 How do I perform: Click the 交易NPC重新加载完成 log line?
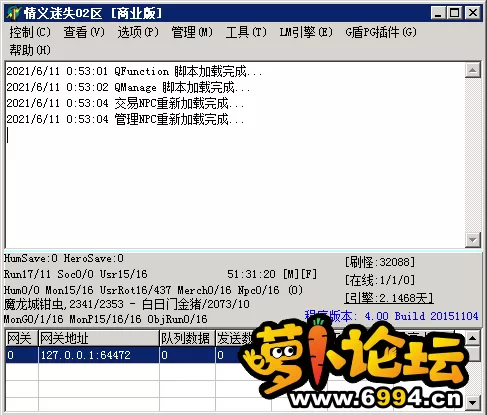click(x=125, y=103)
